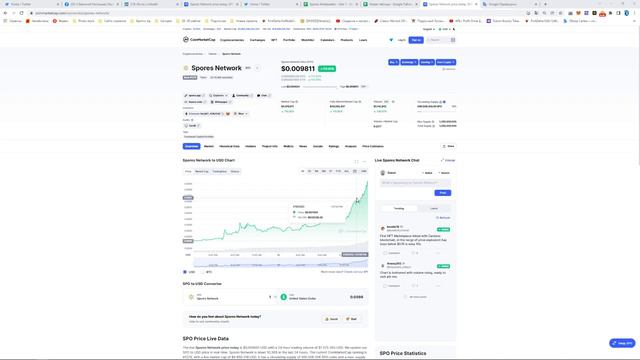
Task: Open the Historical Data tab
Action: pyautogui.click(x=229, y=146)
